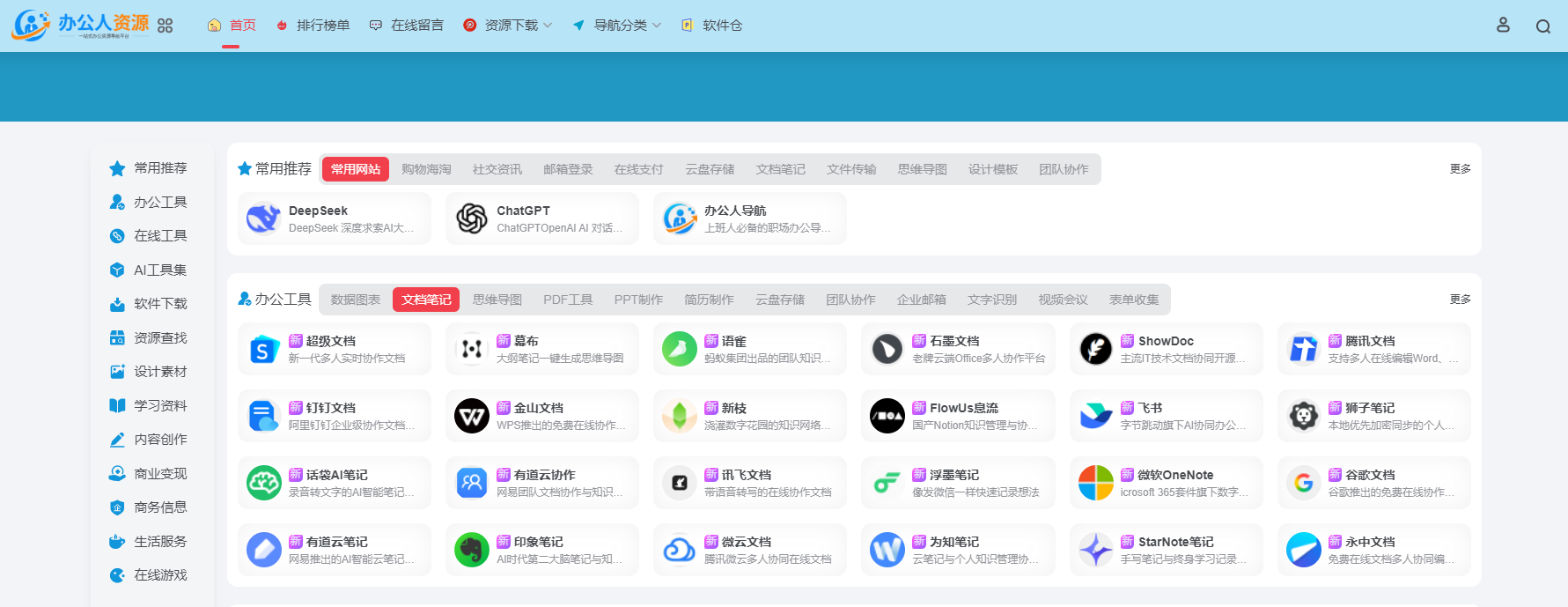The height and width of the screenshot is (607, 1568).
Task: Jump to 商业变现 in the sidebar
Action: click(149, 473)
